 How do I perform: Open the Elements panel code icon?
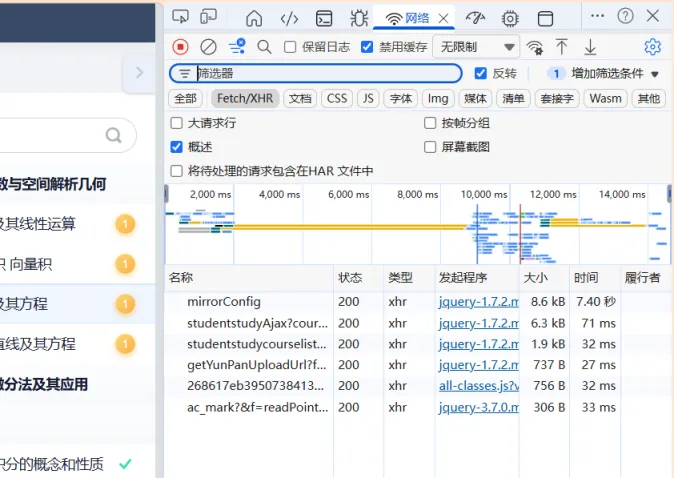[289, 19]
